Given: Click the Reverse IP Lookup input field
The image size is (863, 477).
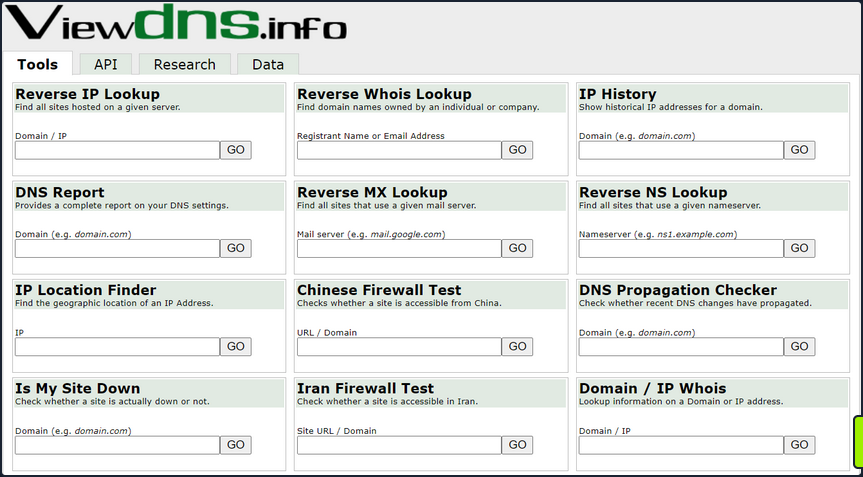Looking at the screenshot, I should coord(117,150).
